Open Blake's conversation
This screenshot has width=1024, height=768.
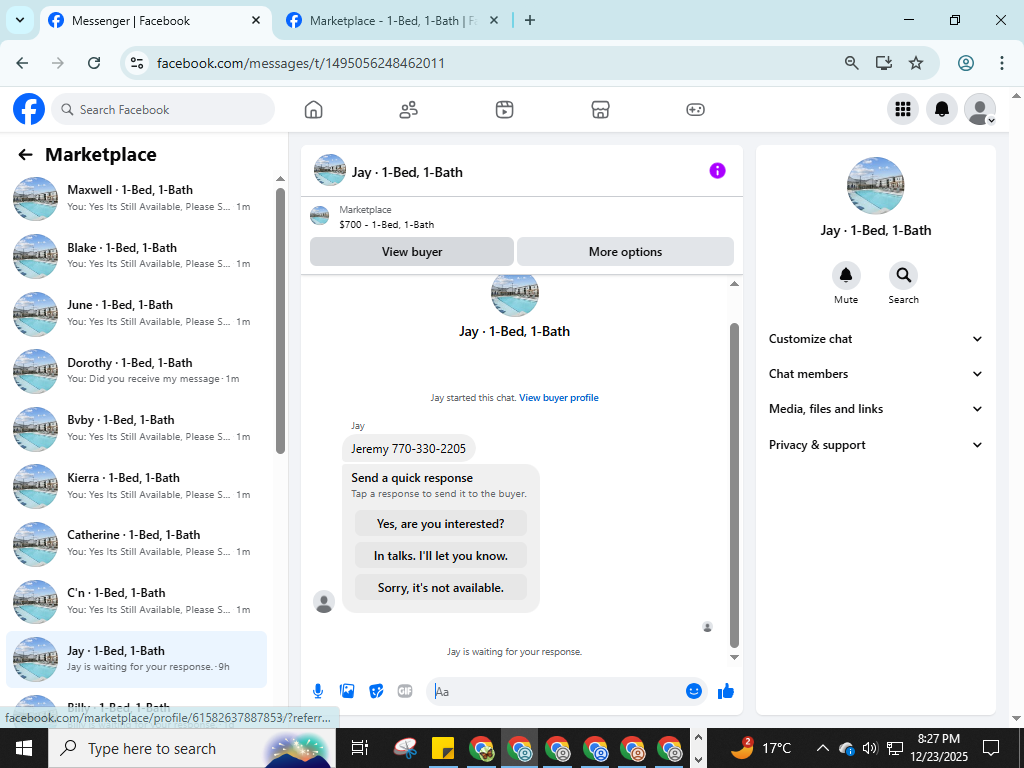point(136,255)
